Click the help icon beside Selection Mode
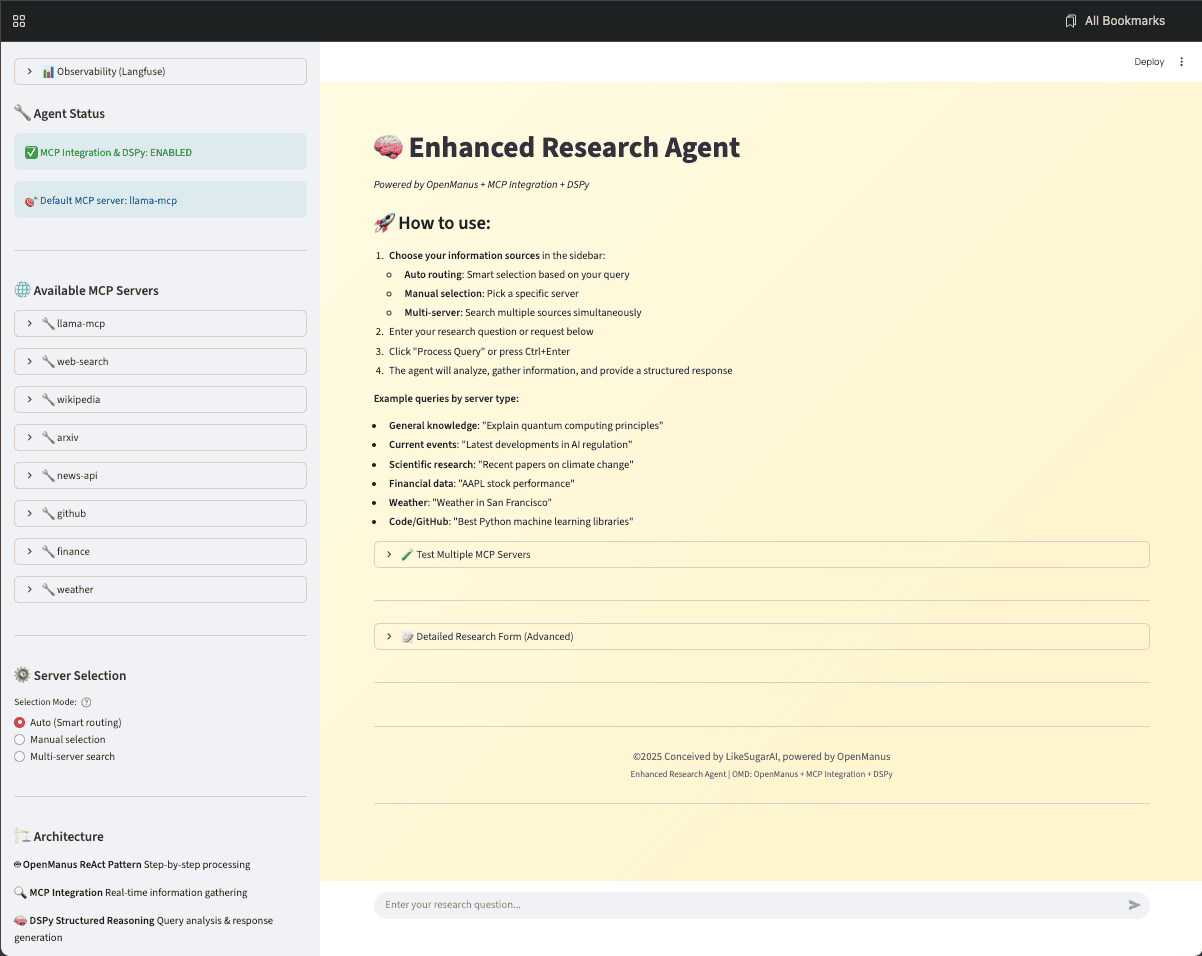Image resolution: width=1202 pixels, height=956 pixels. [86, 702]
